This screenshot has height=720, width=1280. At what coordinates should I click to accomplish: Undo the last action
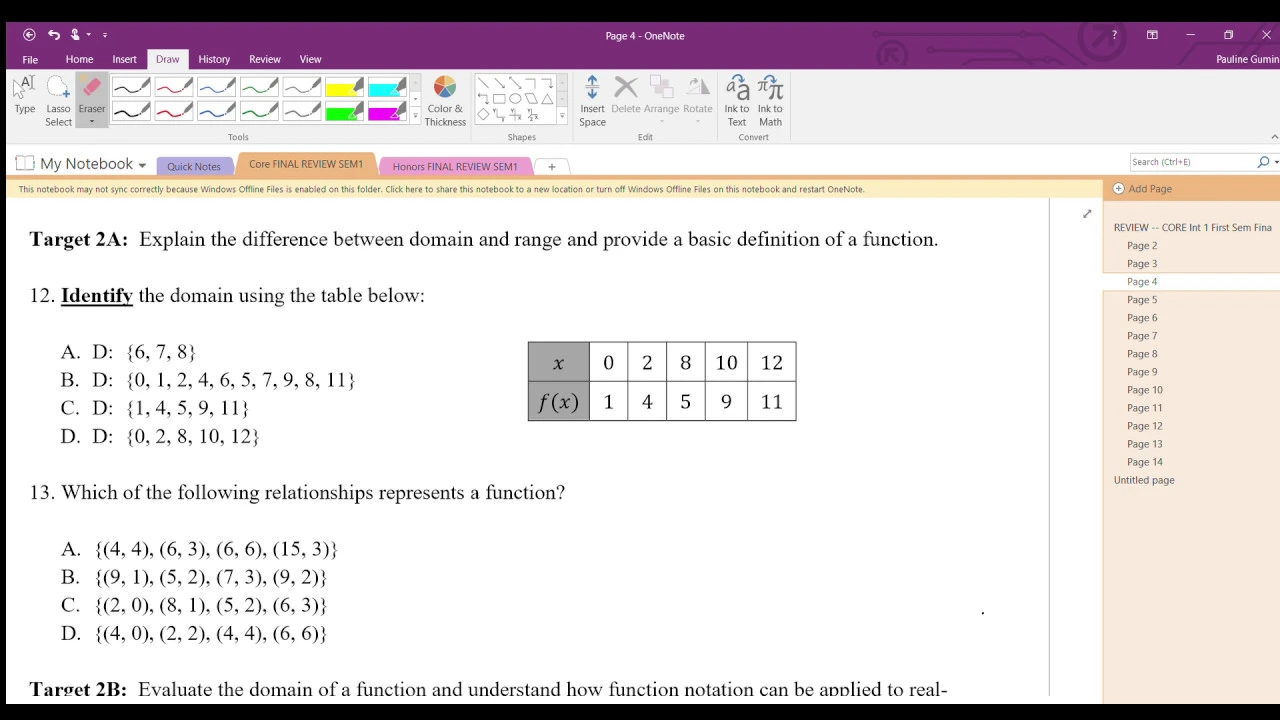coord(54,35)
